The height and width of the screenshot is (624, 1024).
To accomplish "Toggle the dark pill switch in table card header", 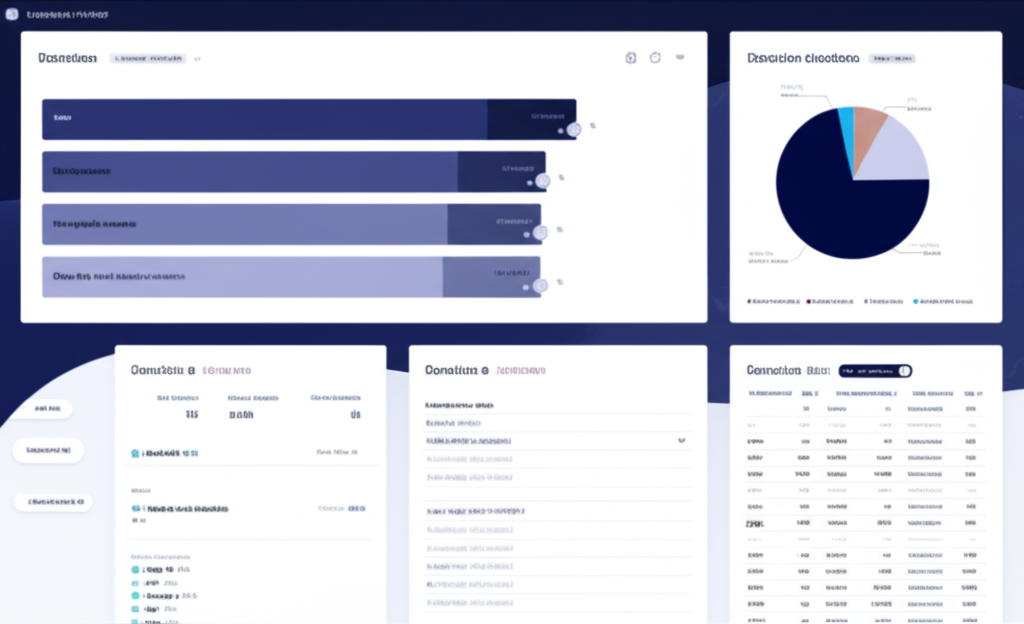I will [875, 371].
